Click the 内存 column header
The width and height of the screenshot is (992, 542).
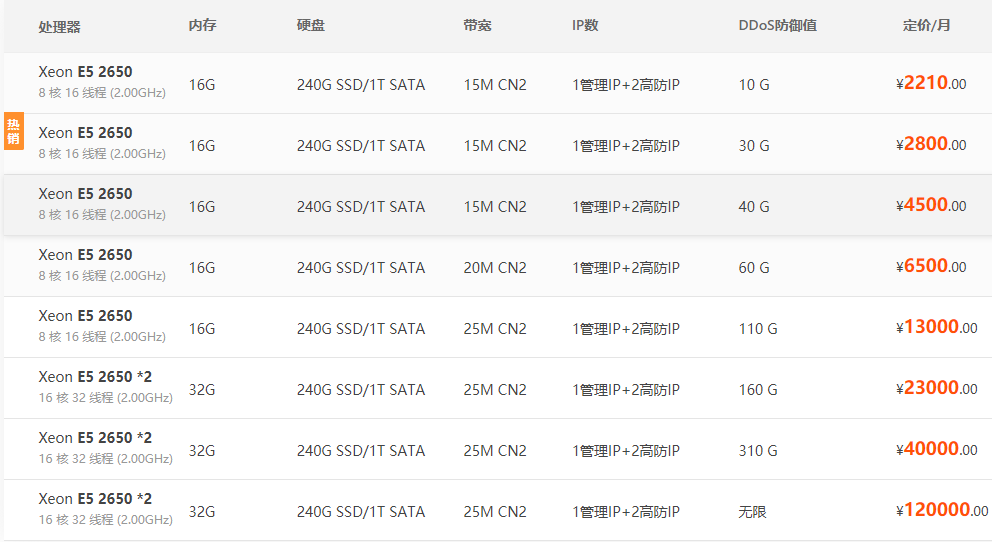pos(202,25)
